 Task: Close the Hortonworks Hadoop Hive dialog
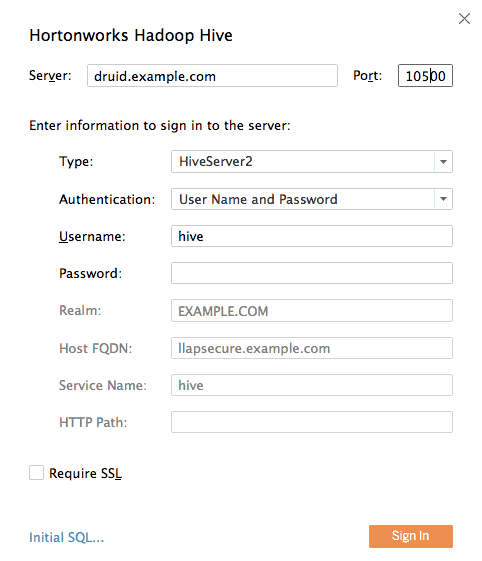464,19
